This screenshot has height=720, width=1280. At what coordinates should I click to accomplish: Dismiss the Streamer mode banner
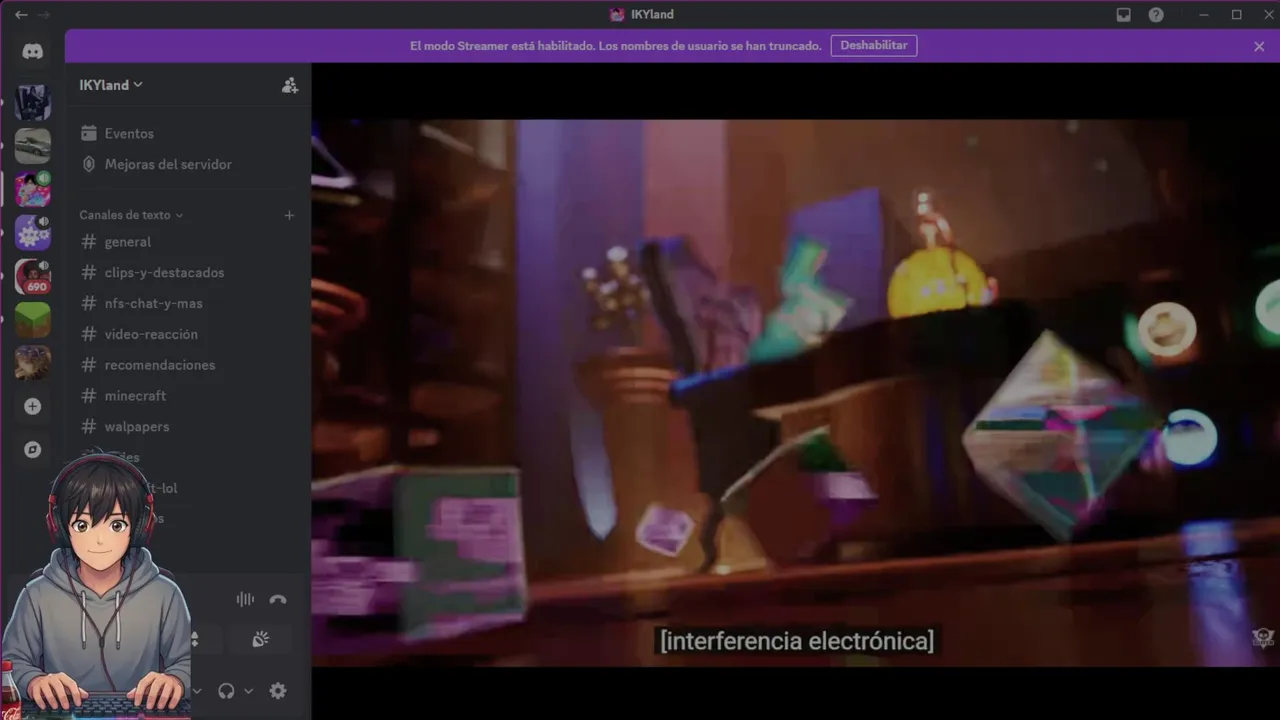[1259, 46]
